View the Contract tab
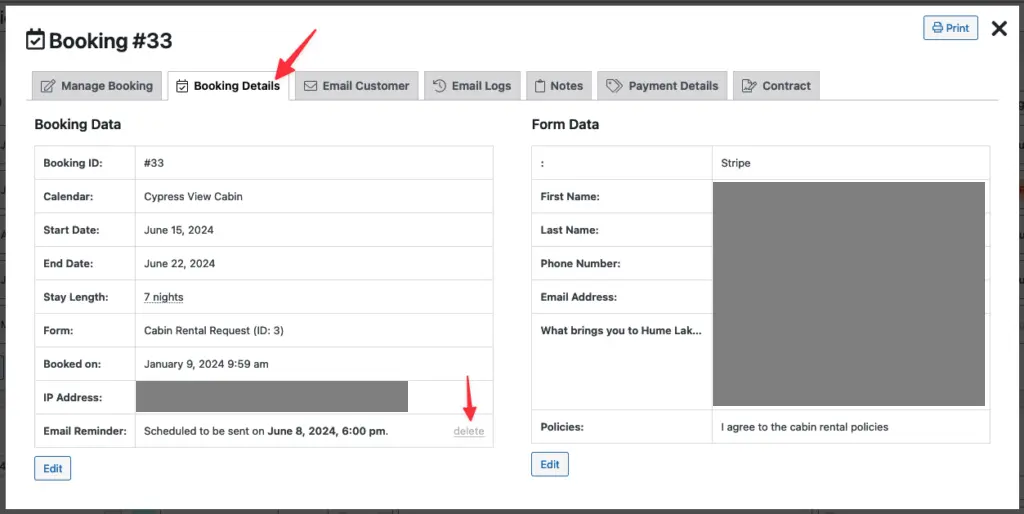The image size is (1024, 514). 776,86
